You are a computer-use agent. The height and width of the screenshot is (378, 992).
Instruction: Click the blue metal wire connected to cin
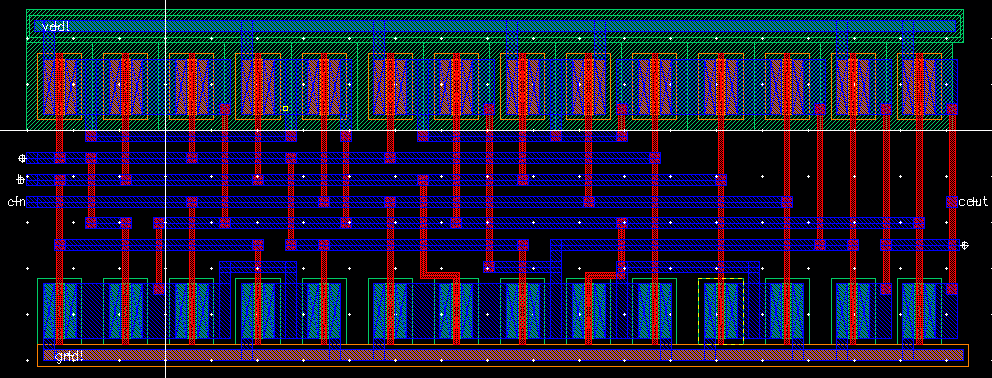[x=409, y=202]
